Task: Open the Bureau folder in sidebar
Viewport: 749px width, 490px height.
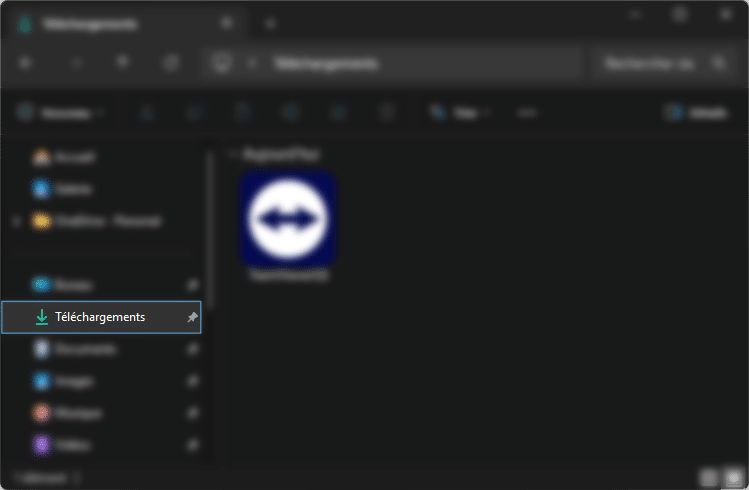Action: (x=68, y=285)
